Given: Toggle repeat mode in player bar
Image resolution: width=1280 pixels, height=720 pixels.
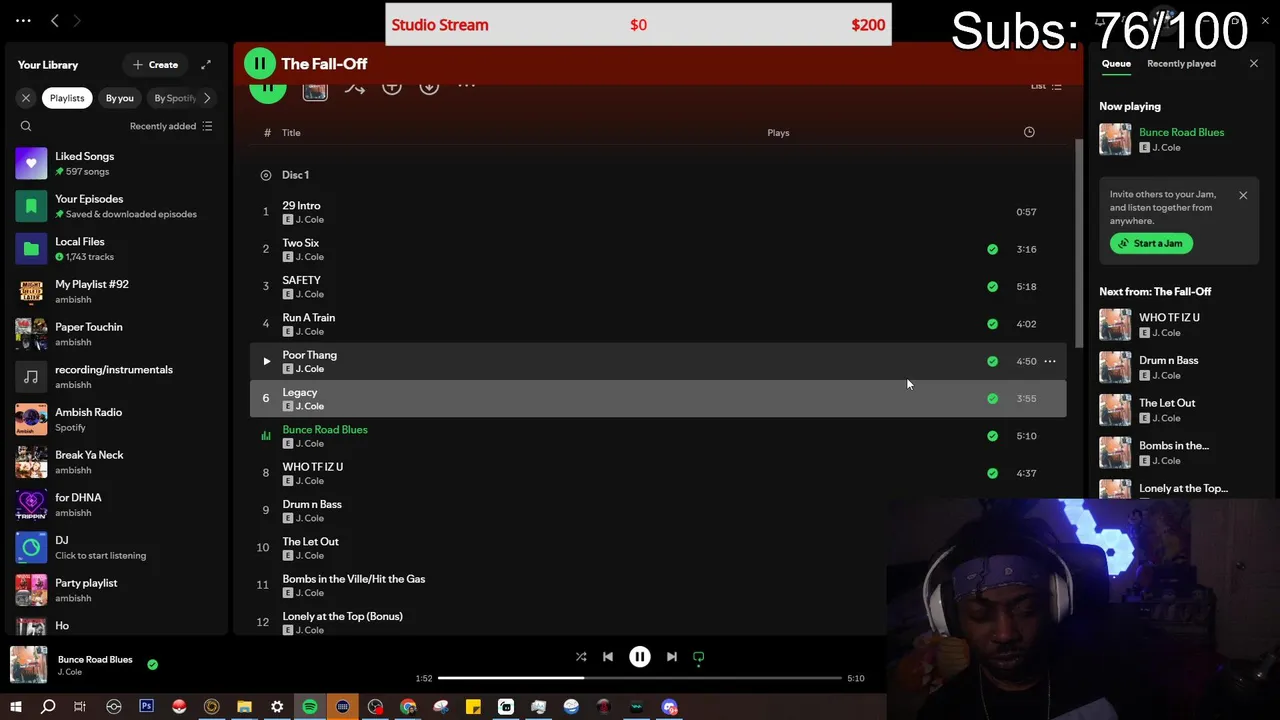Looking at the screenshot, I should (699, 657).
